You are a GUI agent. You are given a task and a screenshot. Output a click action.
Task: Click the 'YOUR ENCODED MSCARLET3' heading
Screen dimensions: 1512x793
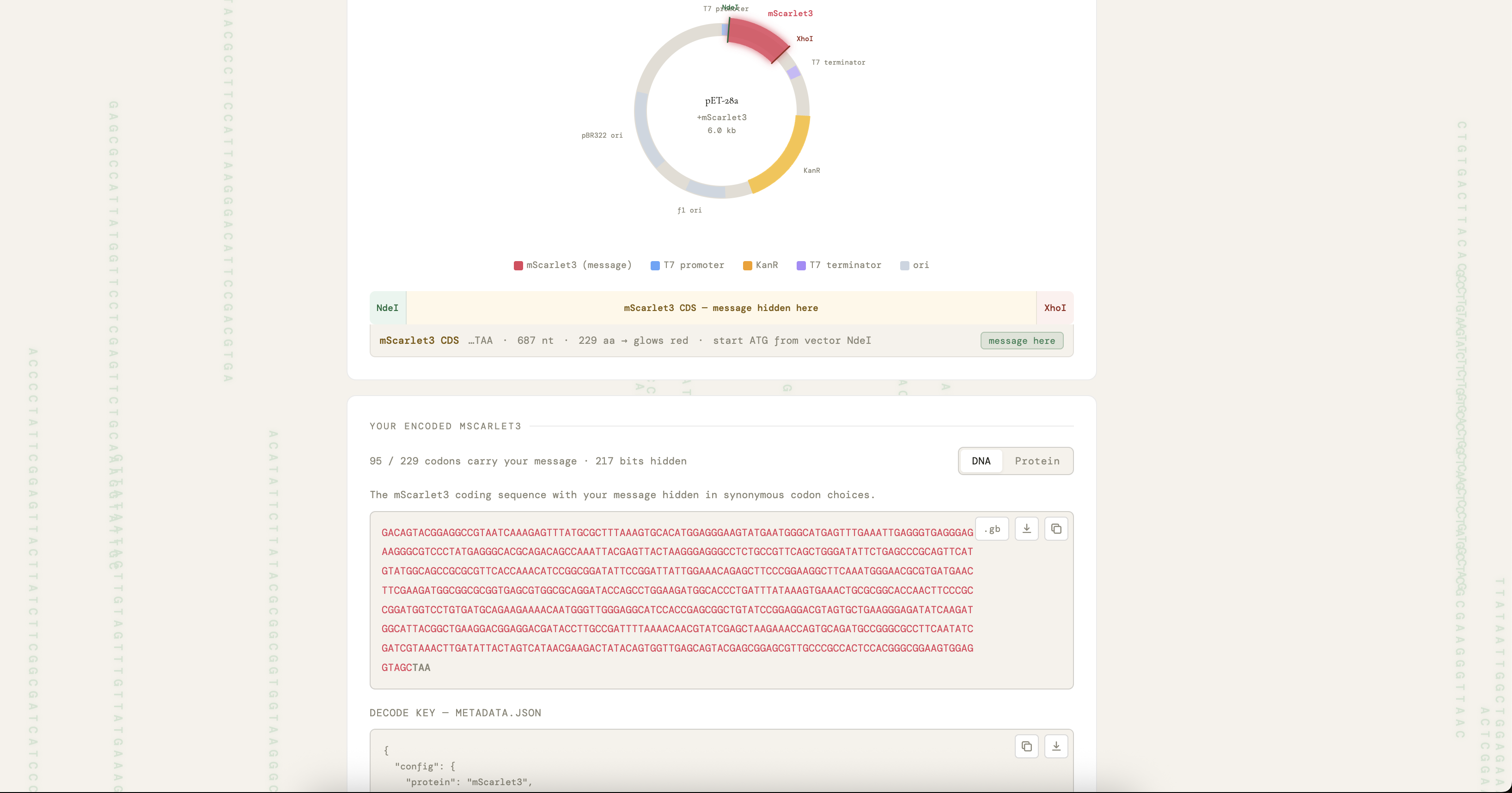tap(445, 426)
